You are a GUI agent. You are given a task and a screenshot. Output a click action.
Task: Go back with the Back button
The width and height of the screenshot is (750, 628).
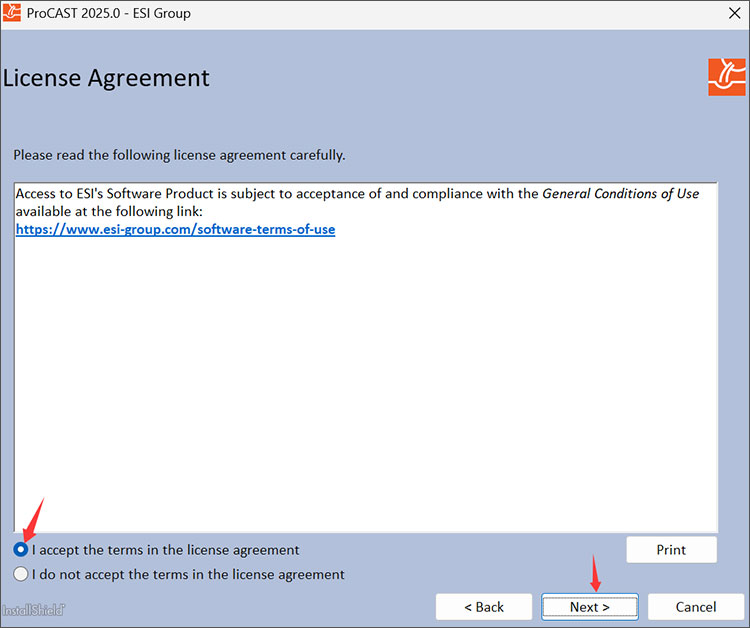(484, 607)
